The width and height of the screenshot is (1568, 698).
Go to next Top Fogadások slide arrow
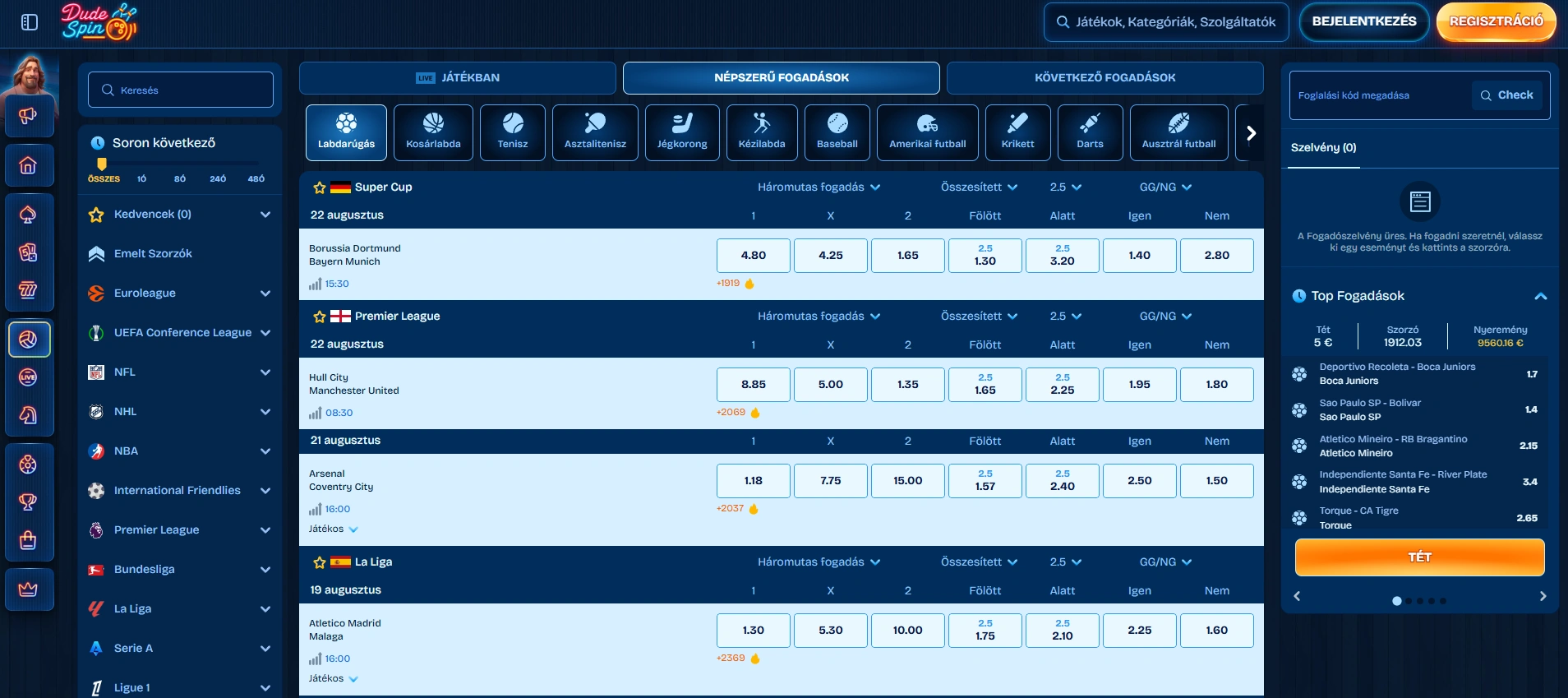tap(1543, 596)
